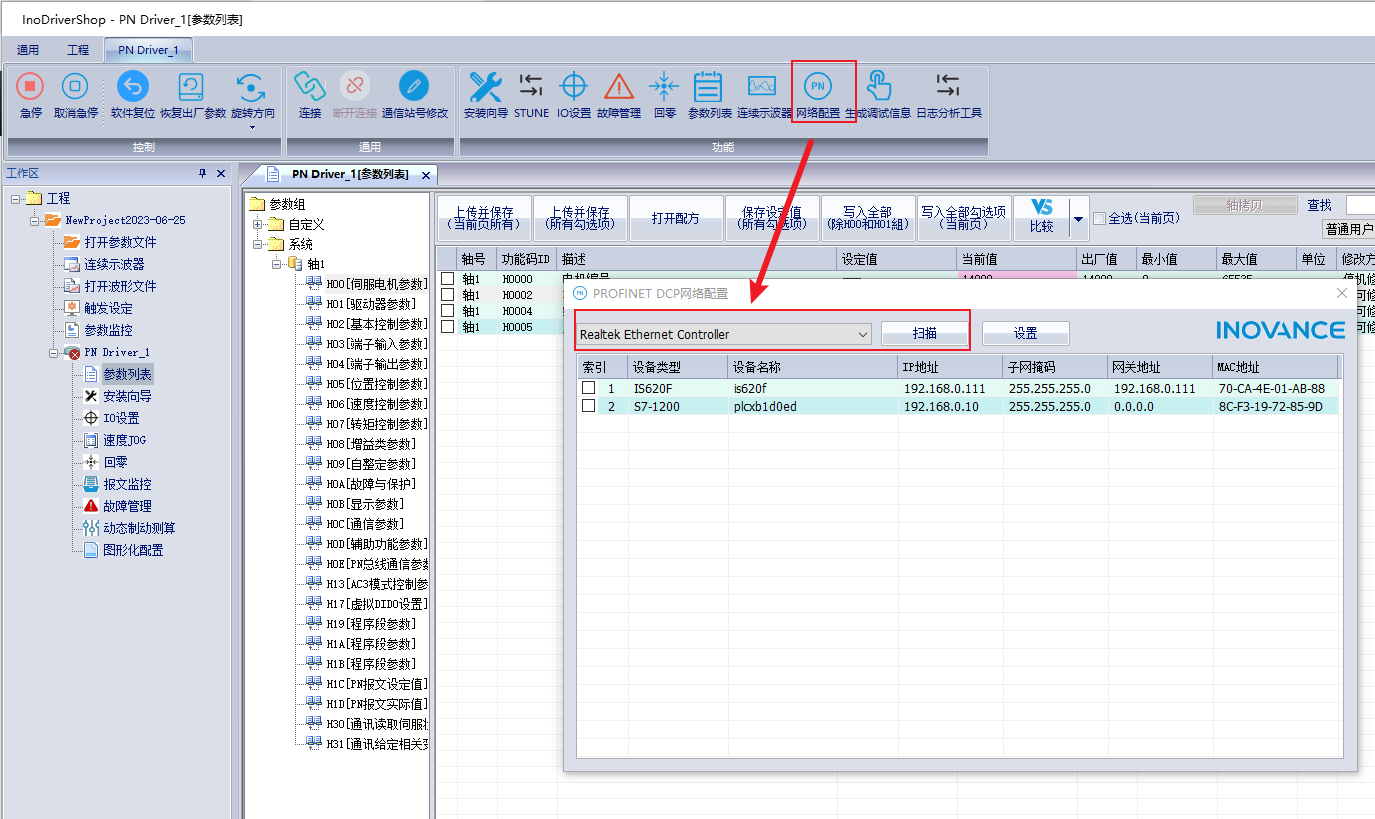Click the 回零 homing toolbar icon
Screen dimensions: 1375x819
point(664,87)
